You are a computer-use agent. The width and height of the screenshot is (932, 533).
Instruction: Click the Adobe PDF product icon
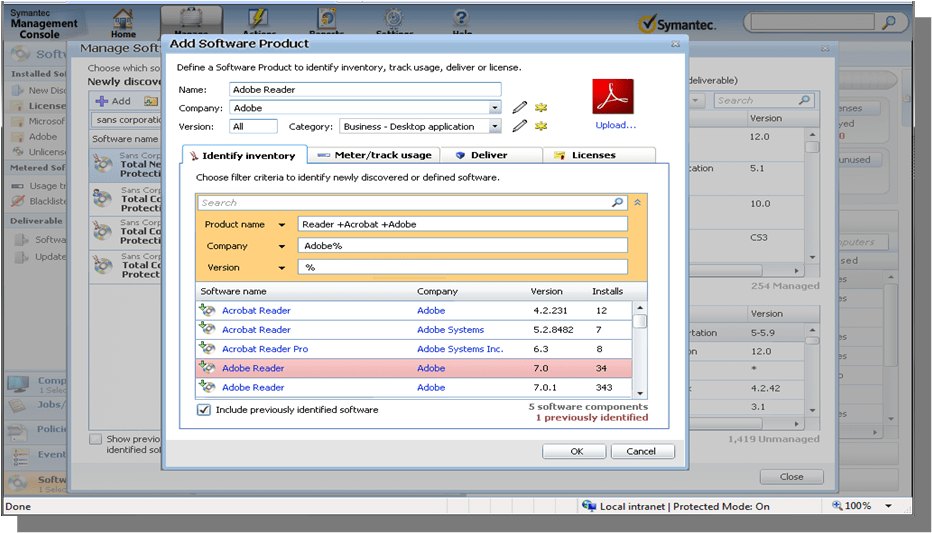coord(613,96)
